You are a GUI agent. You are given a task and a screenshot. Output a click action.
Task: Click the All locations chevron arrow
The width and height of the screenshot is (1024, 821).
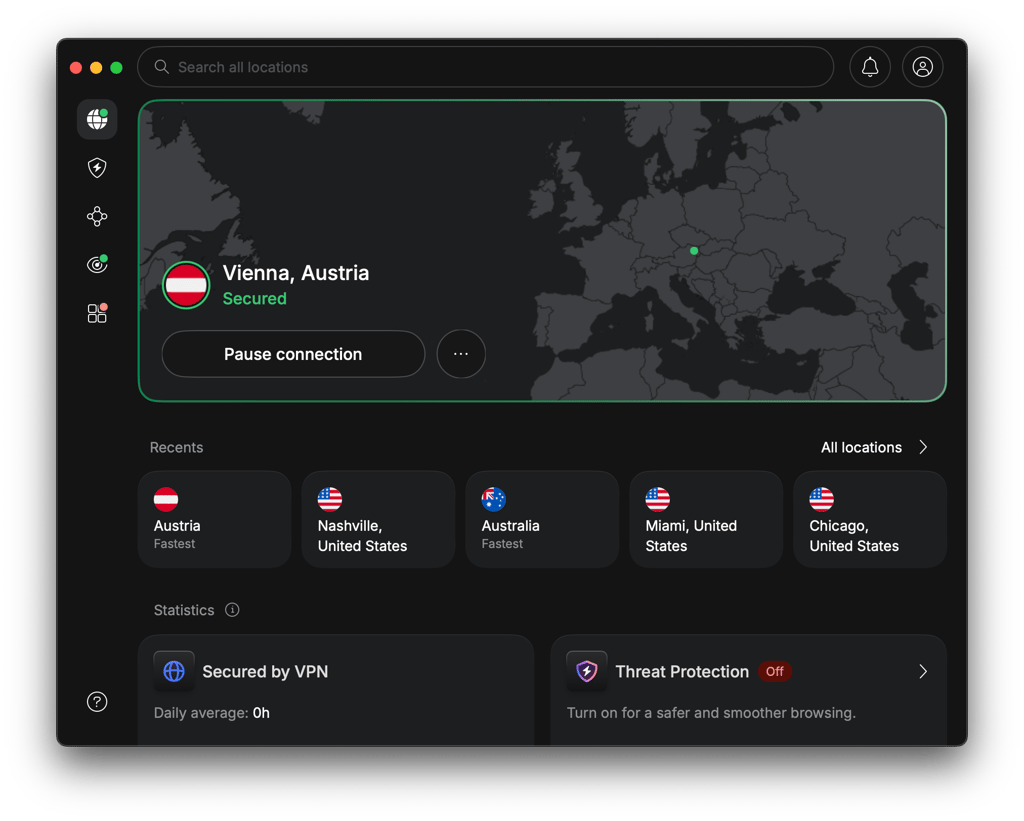tap(923, 447)
